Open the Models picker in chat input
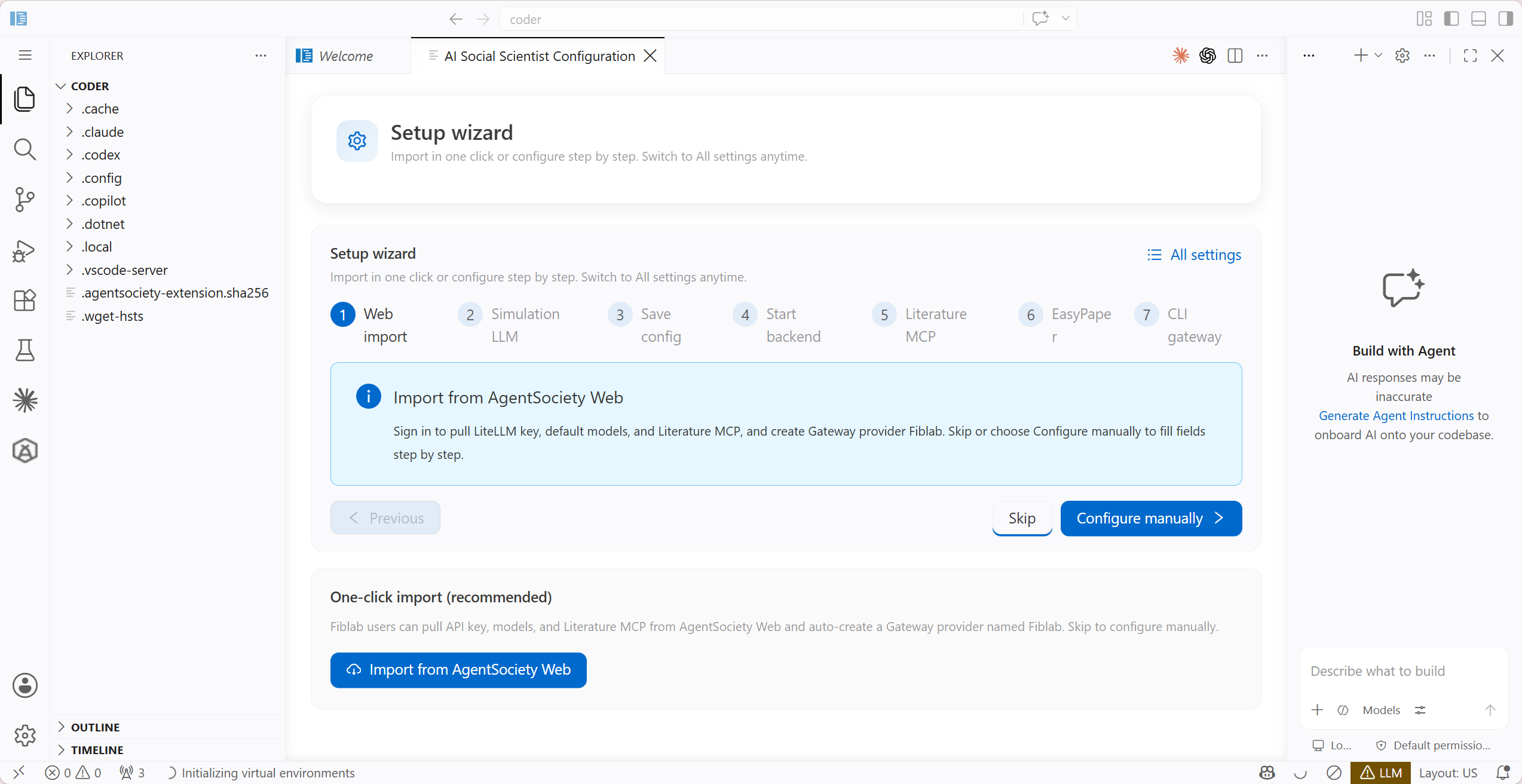 (x=1381, y=710)
